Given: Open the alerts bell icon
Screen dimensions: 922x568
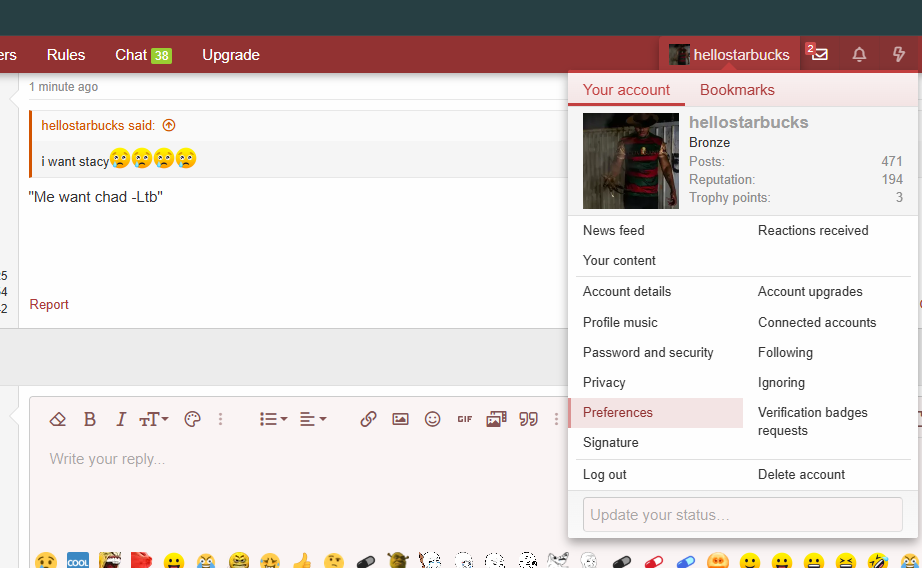Looking at the screenshot, I should point(859,55).
